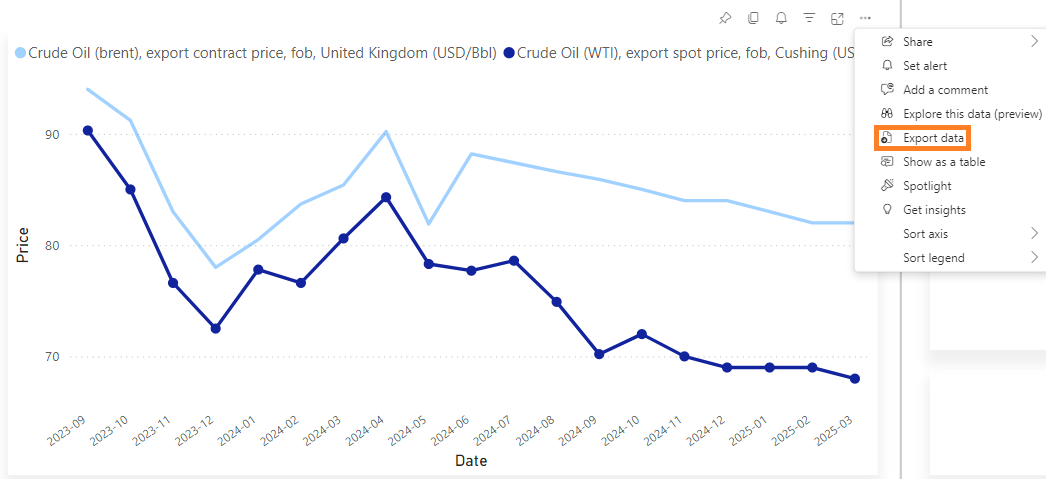Click the WTI data point for 2023-12

215,328
